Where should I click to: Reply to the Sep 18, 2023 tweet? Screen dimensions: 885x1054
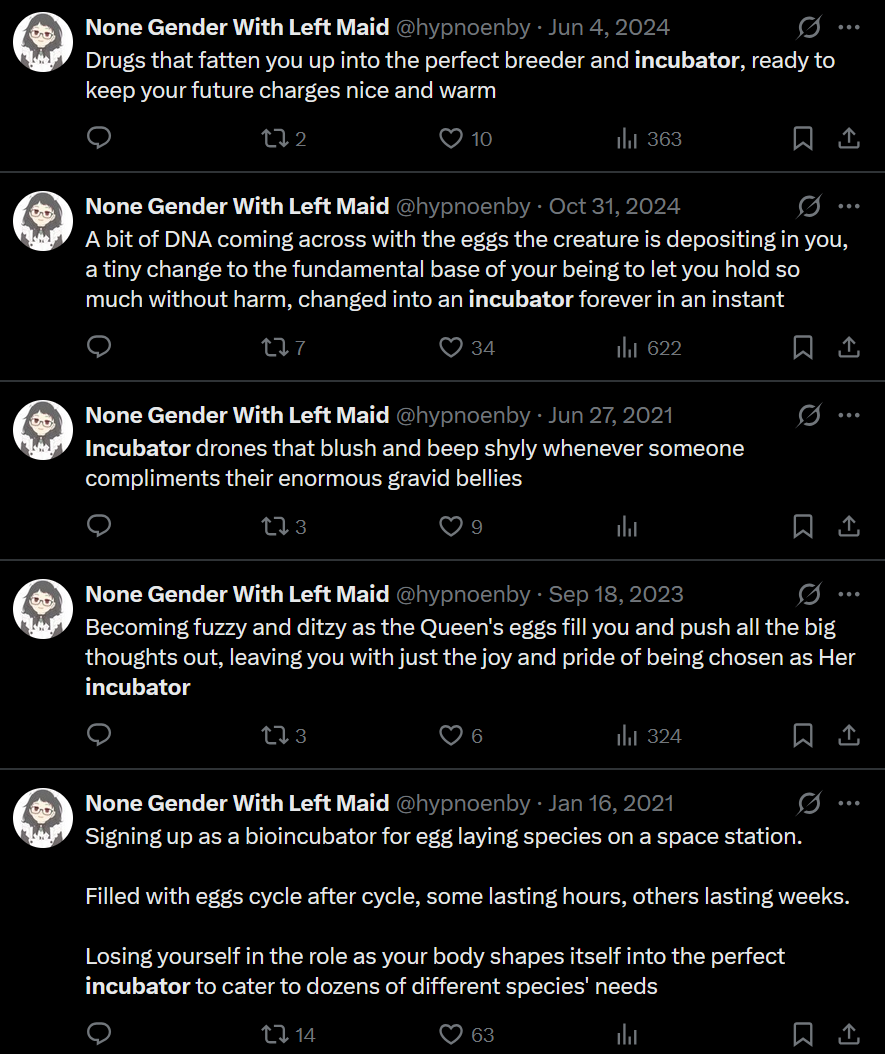[x=99, y=736]
